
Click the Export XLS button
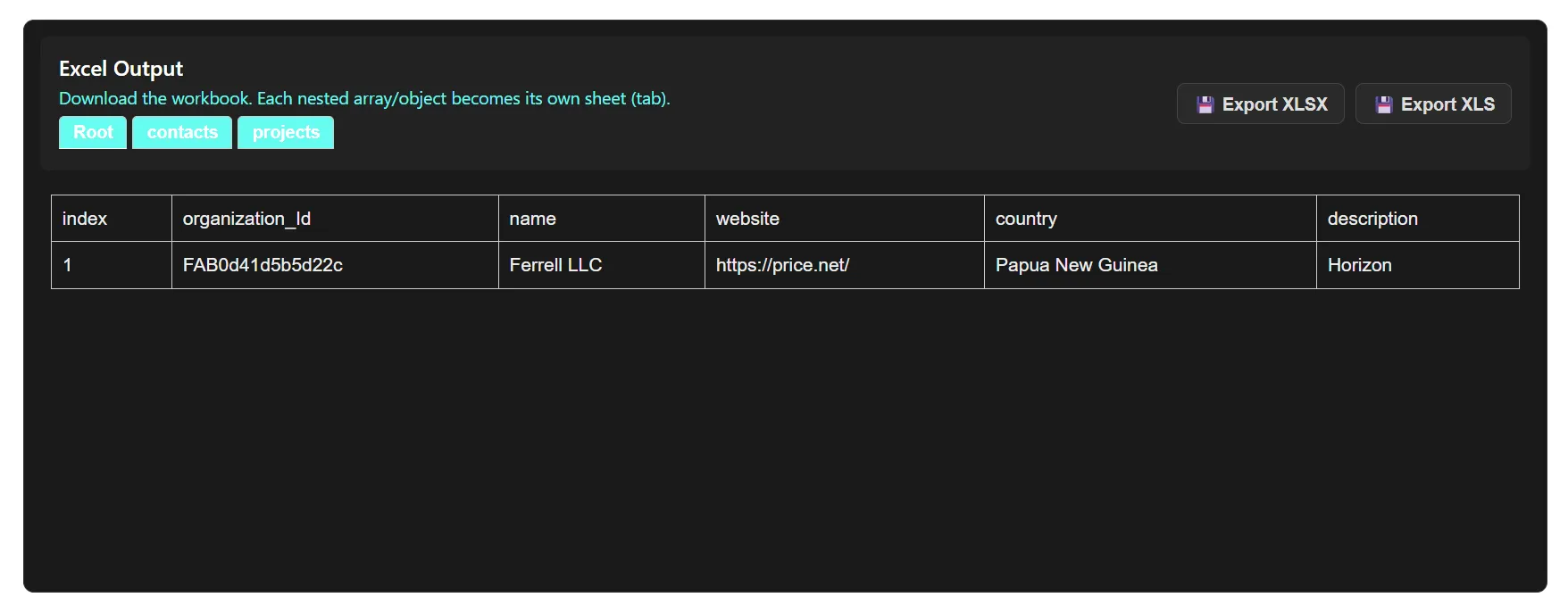[1433, 104]
